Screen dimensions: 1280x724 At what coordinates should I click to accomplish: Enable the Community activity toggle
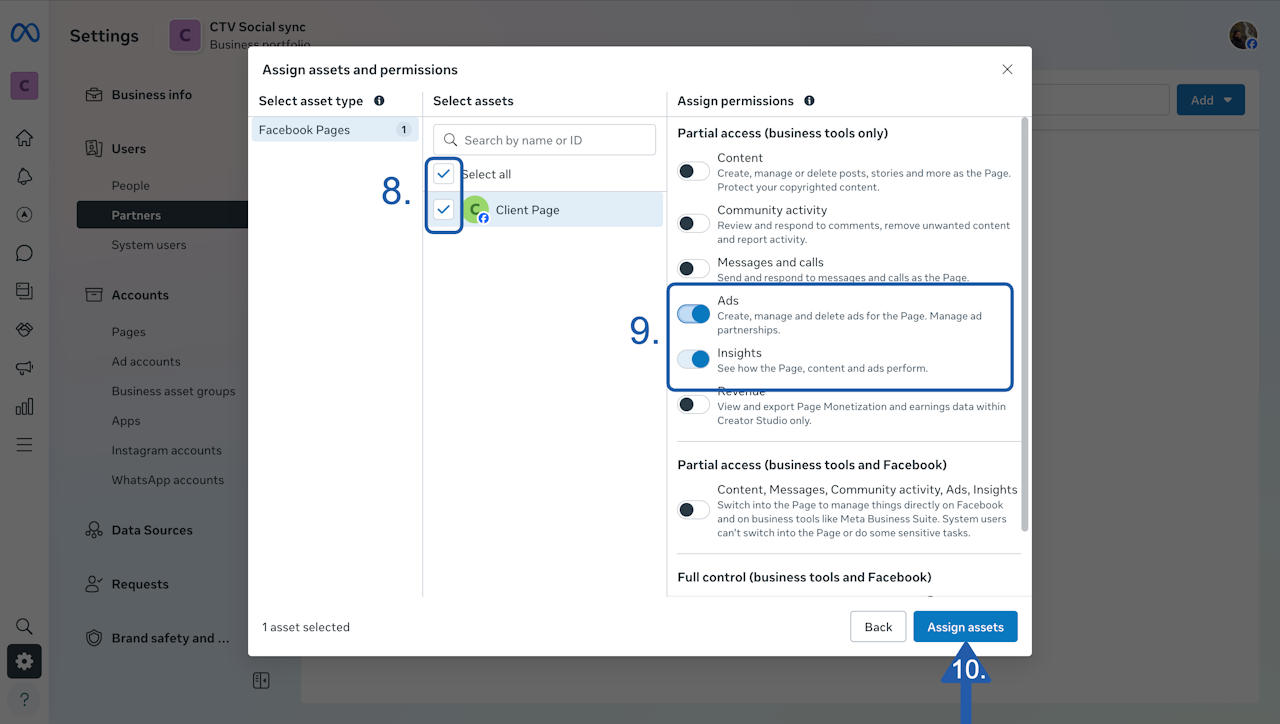click(694, 223)
